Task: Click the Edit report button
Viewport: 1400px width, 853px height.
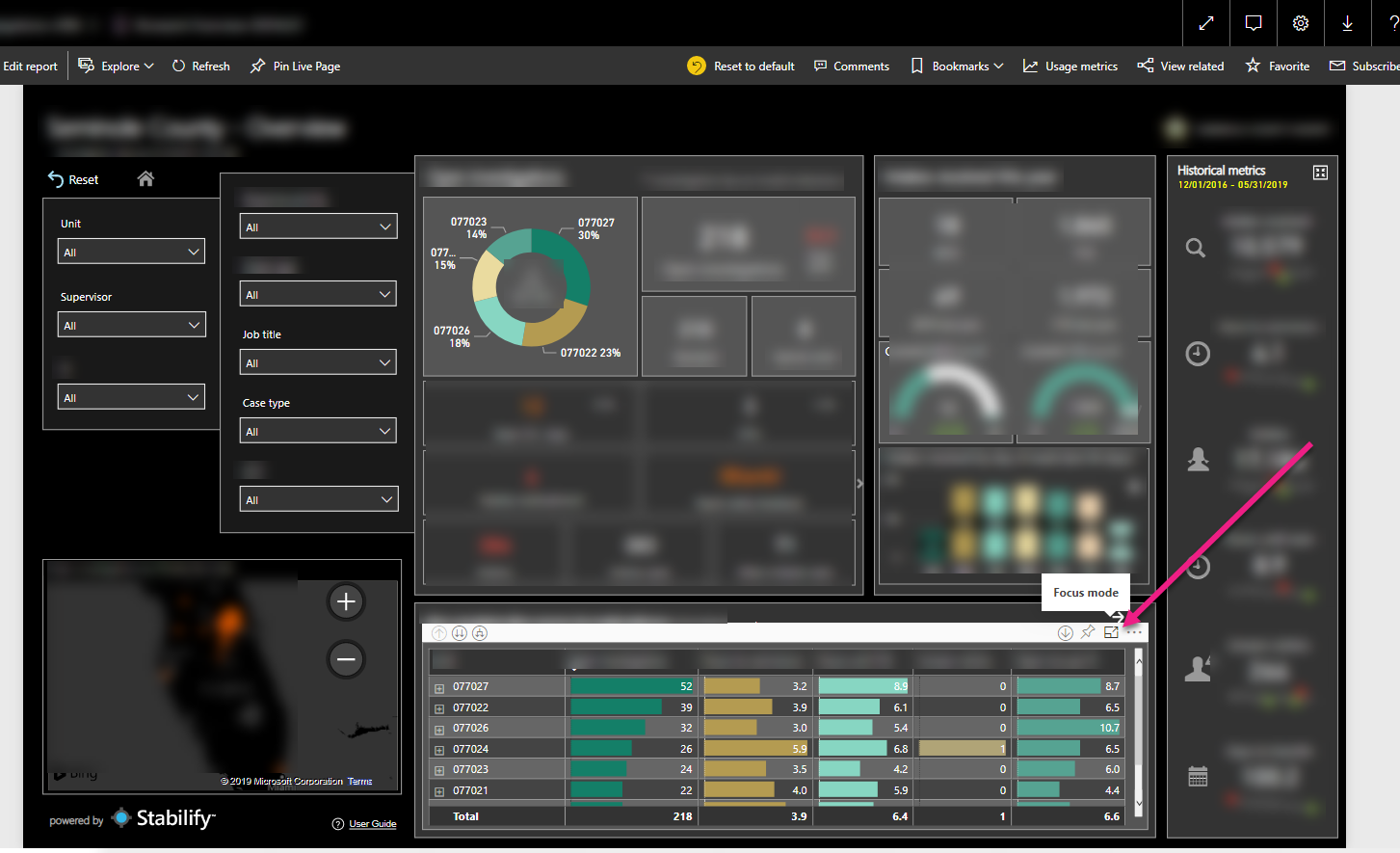Action: coord(30,67)
